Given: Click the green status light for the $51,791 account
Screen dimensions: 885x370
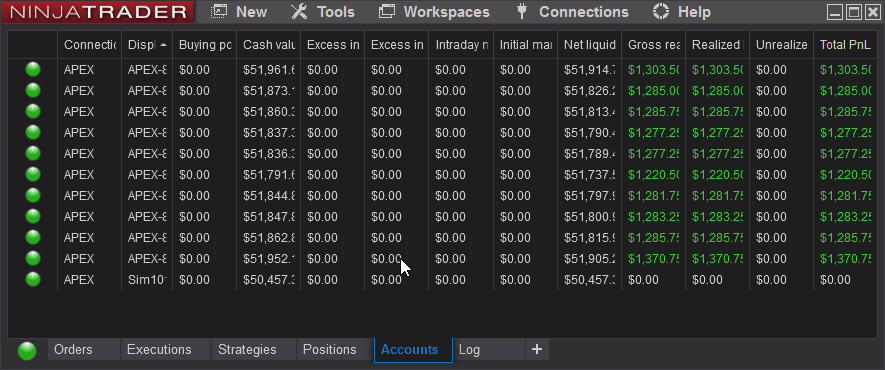Looking at the screenshot, I should click(x=33, y=174).
